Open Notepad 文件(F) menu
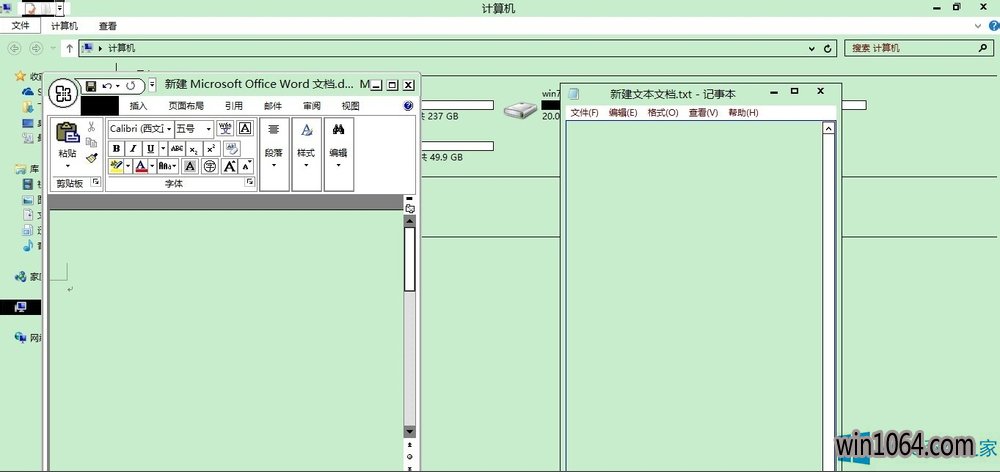Screen dimensions: 1000x472 (584, 113)
